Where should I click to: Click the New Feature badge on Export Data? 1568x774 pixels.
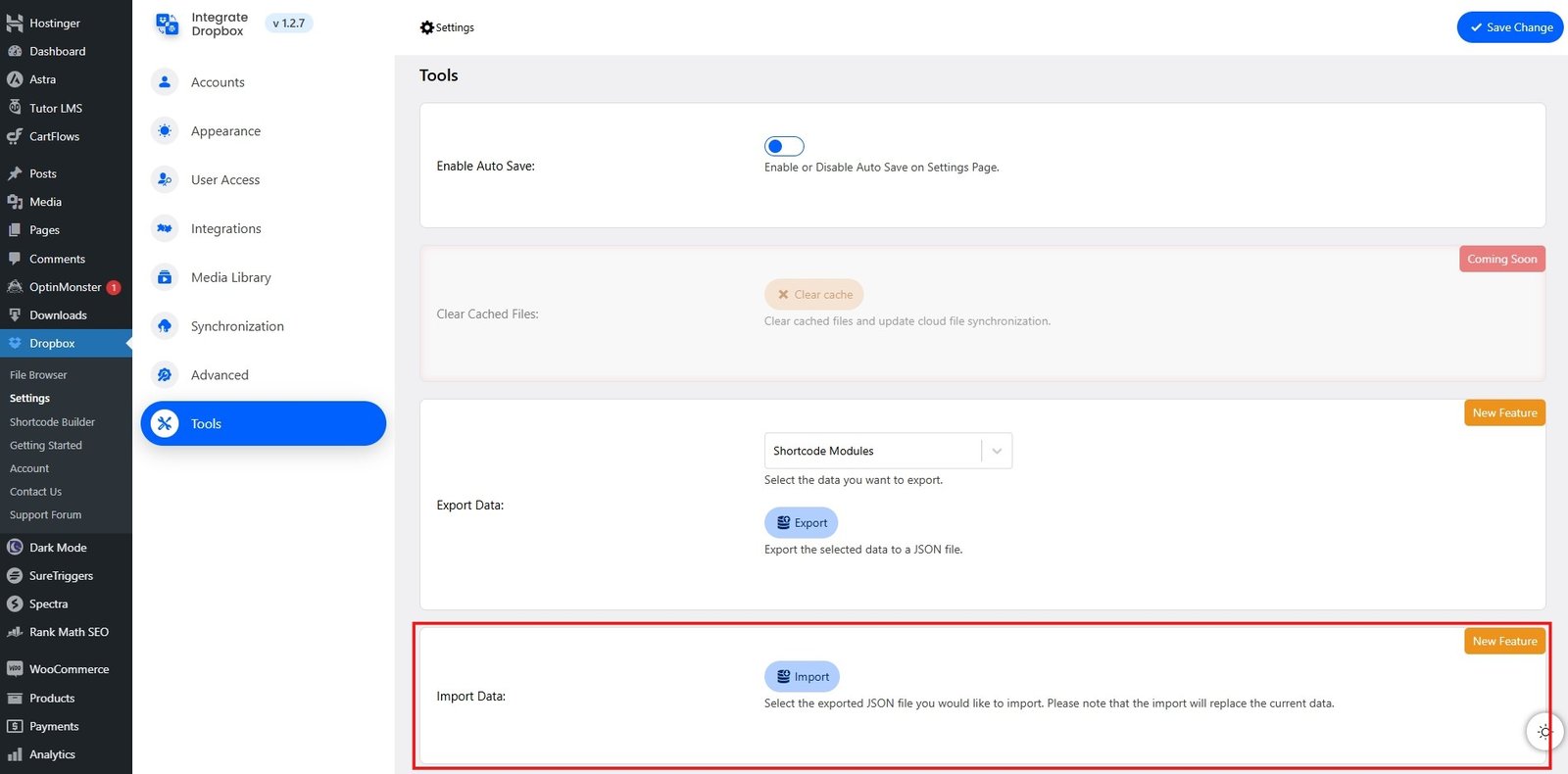pyautogui.click(x=1504, y=412)
